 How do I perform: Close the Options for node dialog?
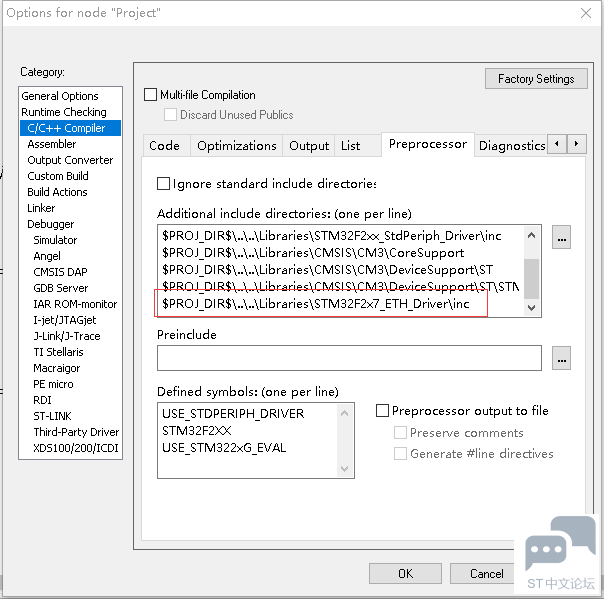(x=586, y=13)
